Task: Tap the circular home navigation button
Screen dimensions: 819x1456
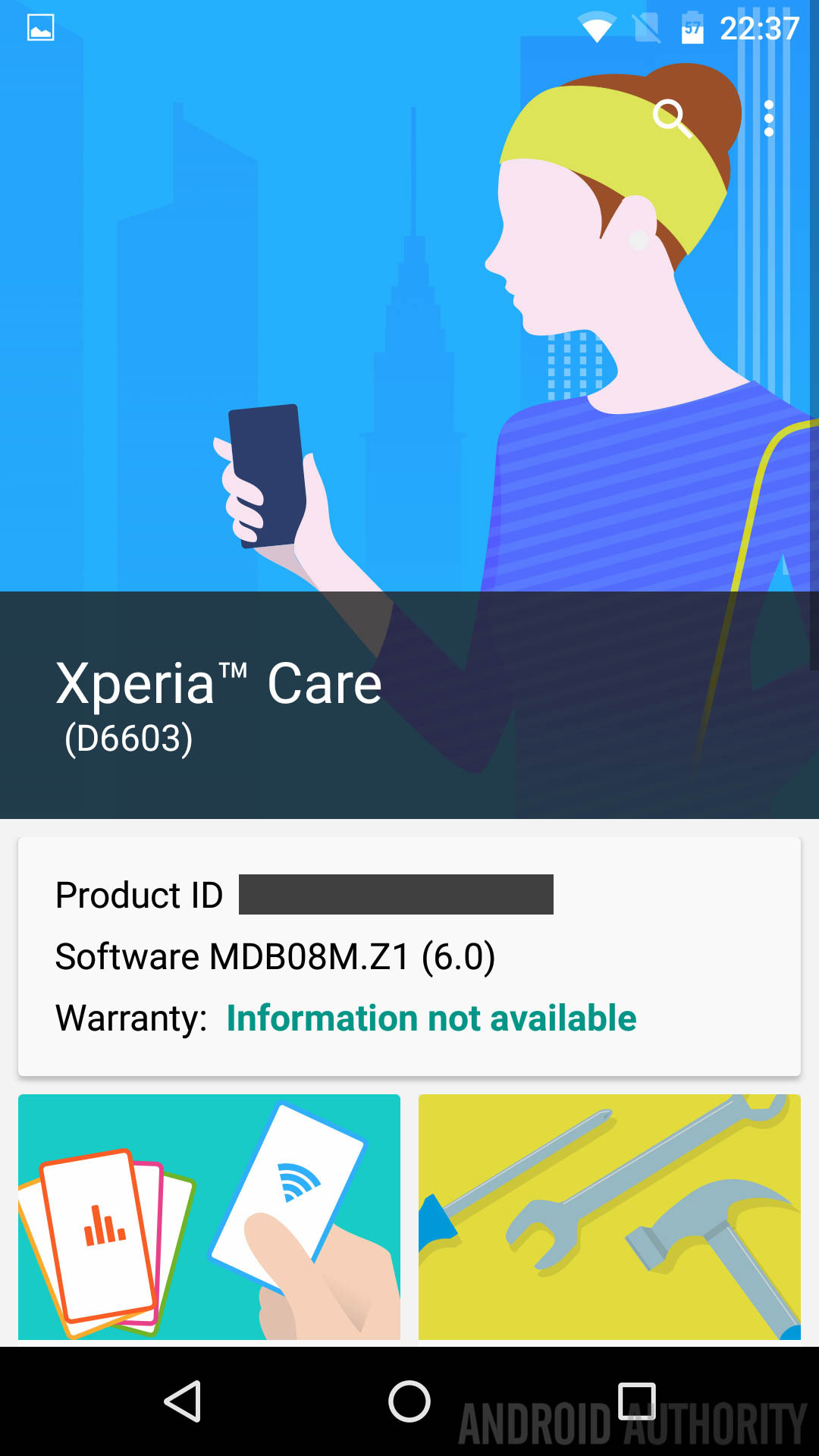Action: point(409,1401)
